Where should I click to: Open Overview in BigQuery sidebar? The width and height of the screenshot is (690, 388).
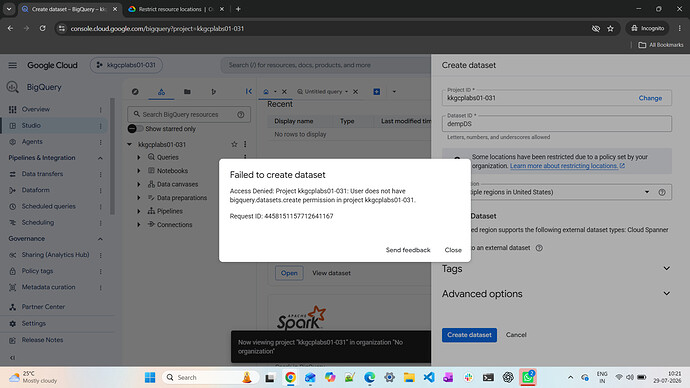point(36,109)
